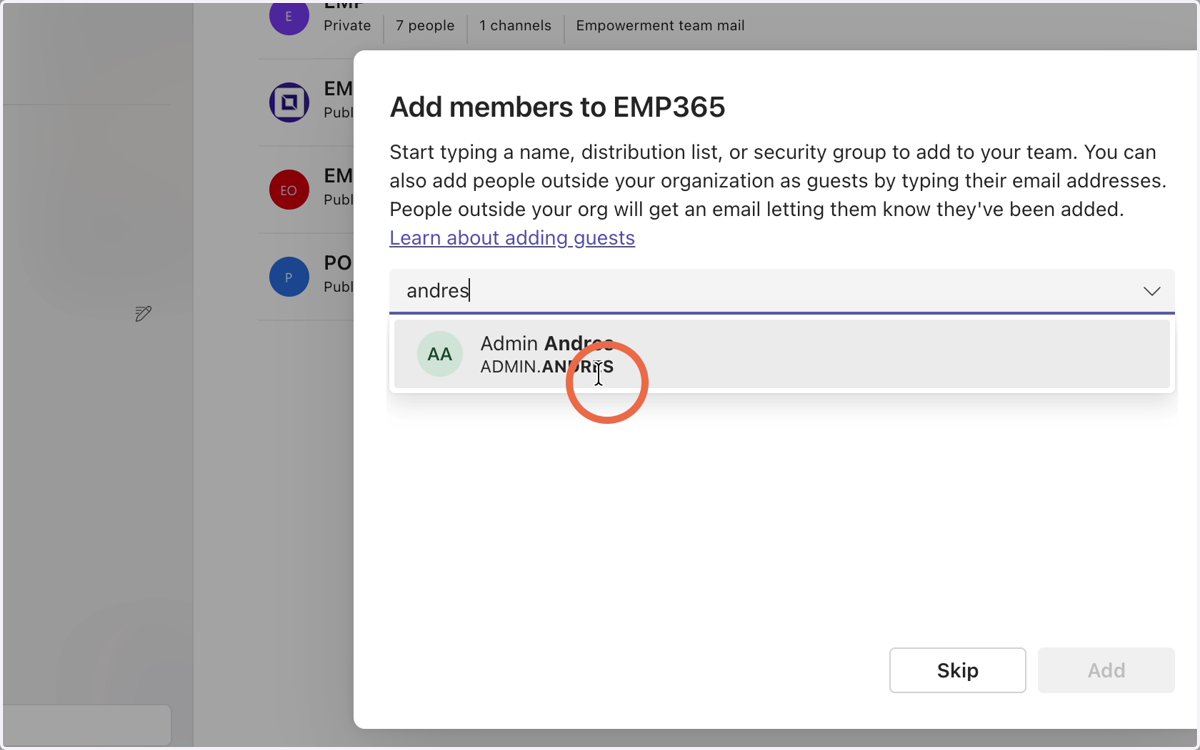Click the 7 people label
Viewport: 1200px width, 750px height.
tap(425, 26)
